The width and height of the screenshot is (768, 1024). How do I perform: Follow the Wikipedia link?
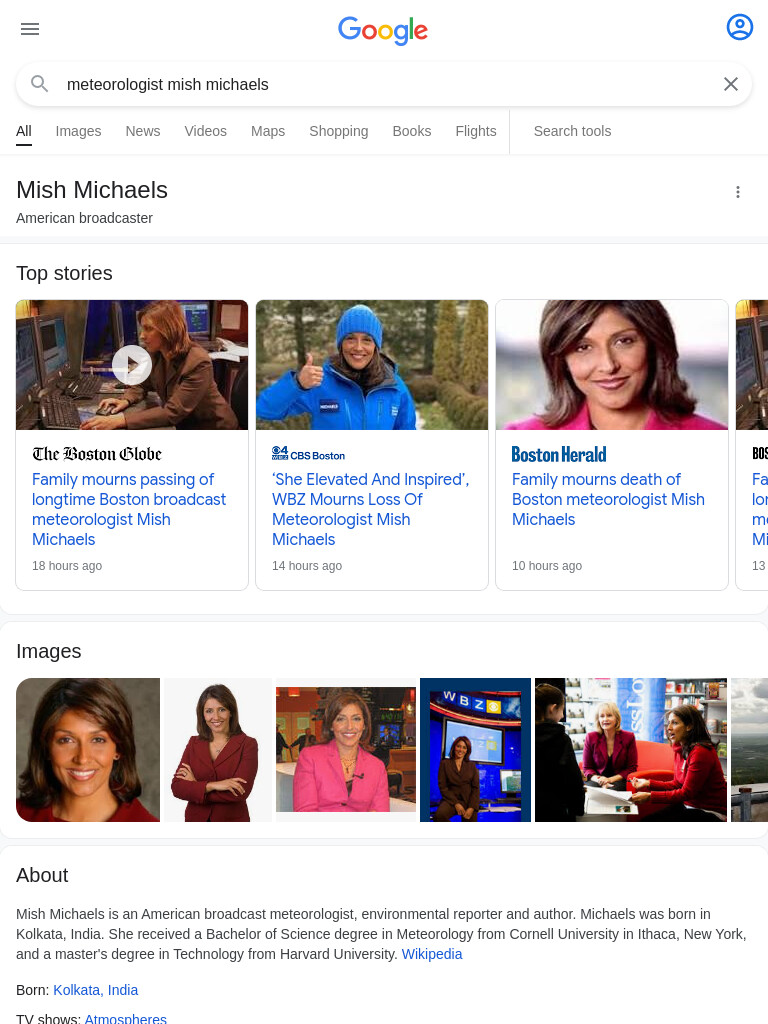click(x=432, y=954)
